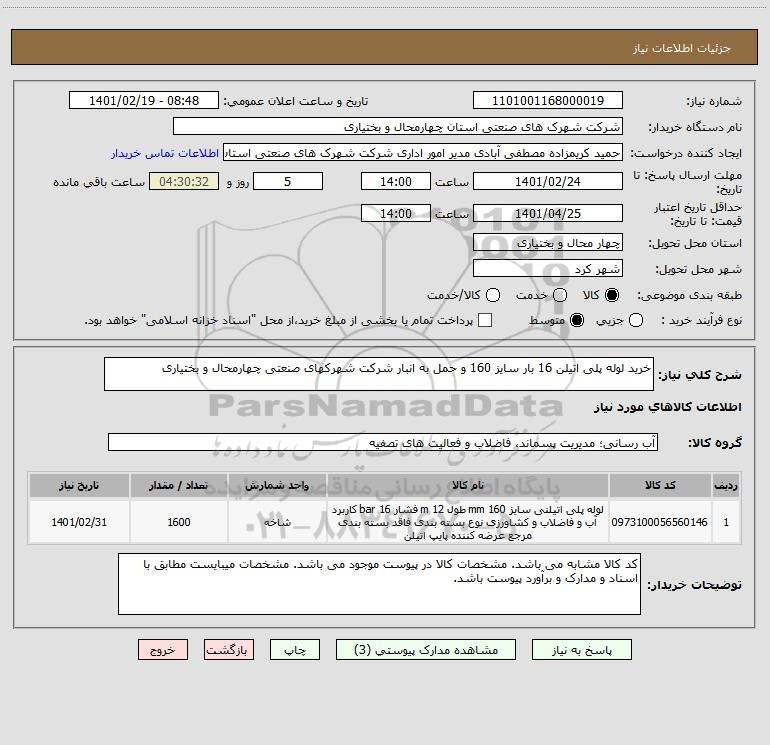Open اطلاعات تماس خریدار link
Viewport: 770px width, 745px height.
[x=165, y=153]
